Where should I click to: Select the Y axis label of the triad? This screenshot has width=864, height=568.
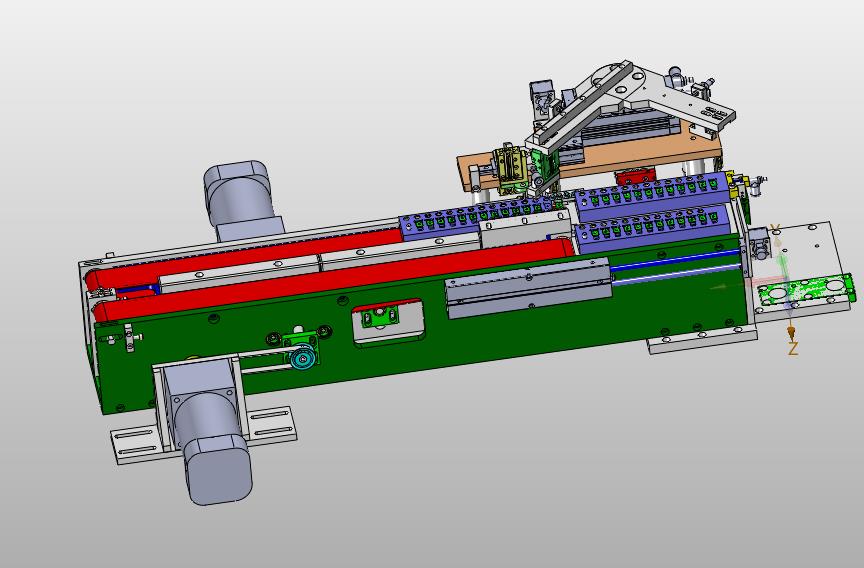pyautogui.click(x=775, y=228)
